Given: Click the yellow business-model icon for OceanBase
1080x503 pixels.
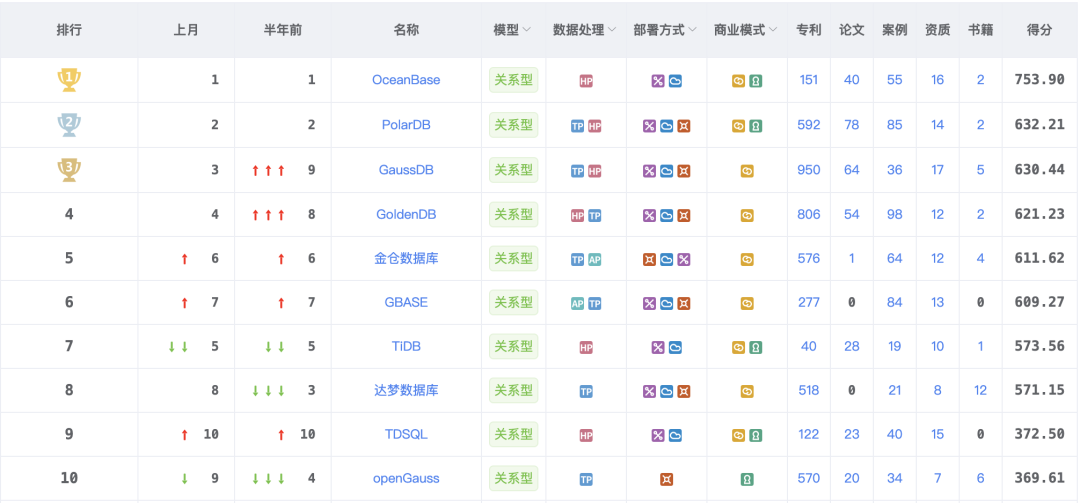Looking at the screenshot, I should coord(738,81).
